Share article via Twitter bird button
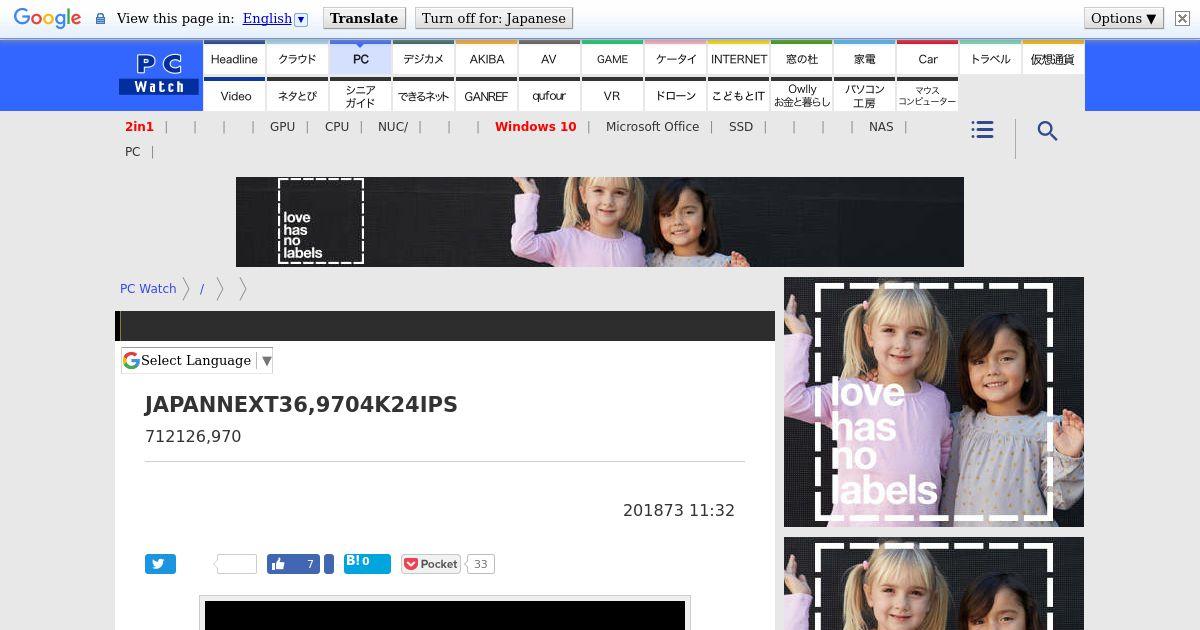Viewport: 1200px width, 630px height. [x=160, y=564]
